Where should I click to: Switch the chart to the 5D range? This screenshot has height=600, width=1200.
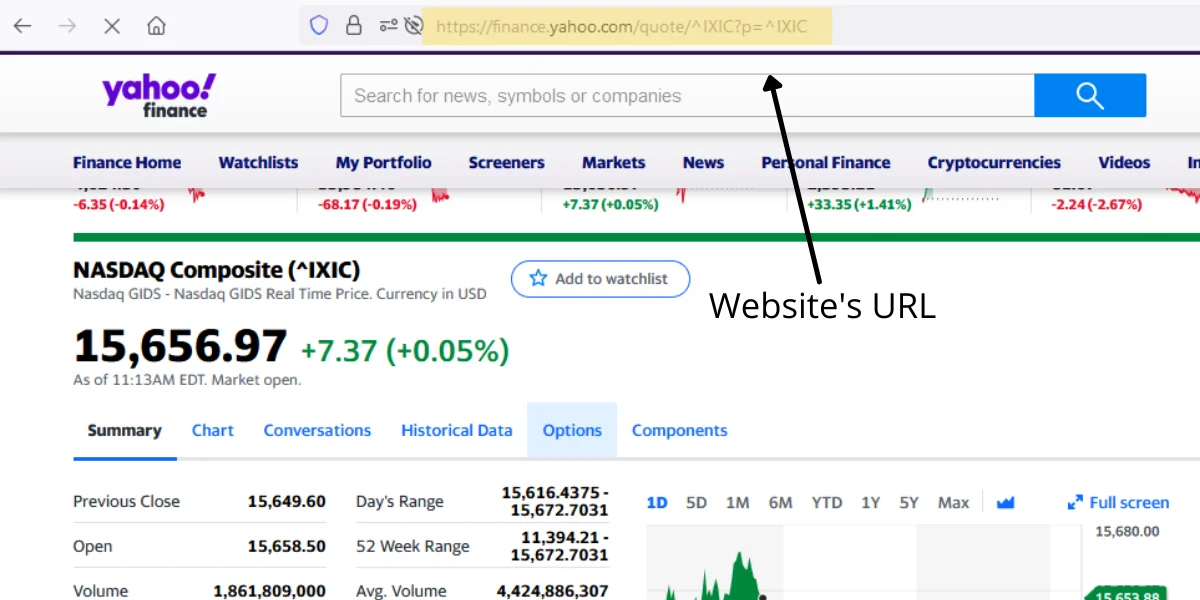point(696,503)
